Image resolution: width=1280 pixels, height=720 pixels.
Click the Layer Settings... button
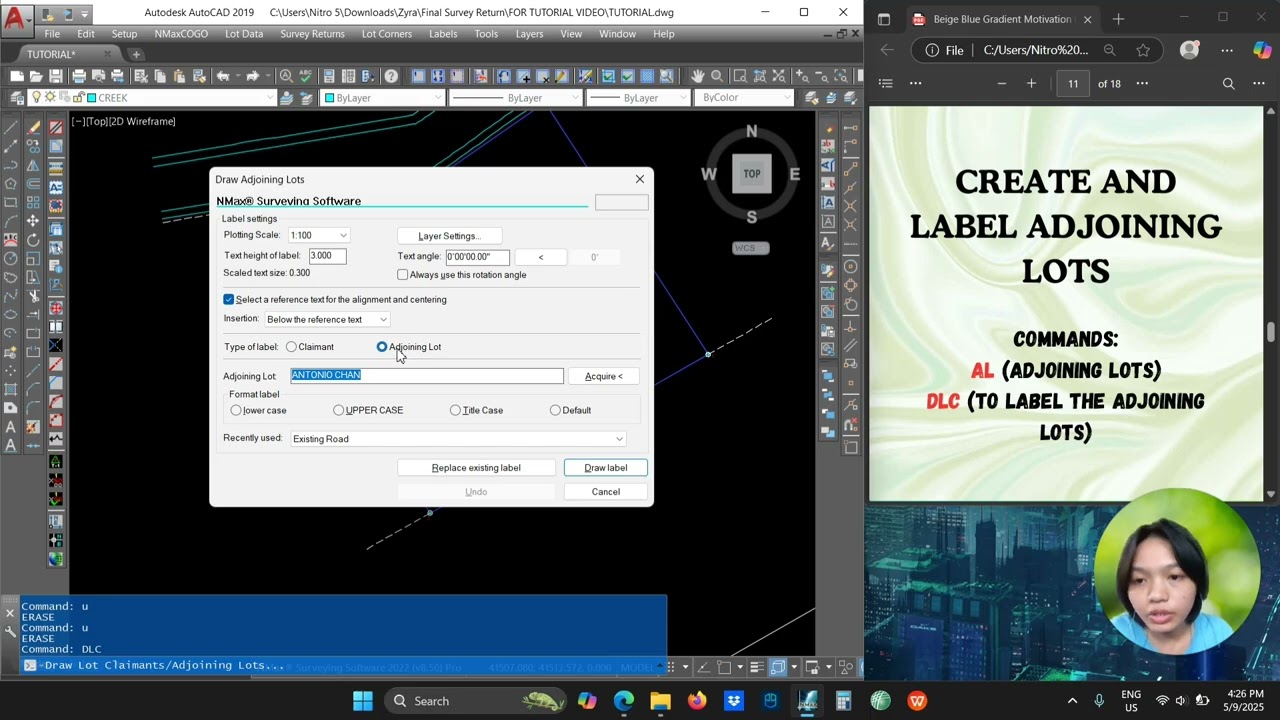tap(449, 236)
